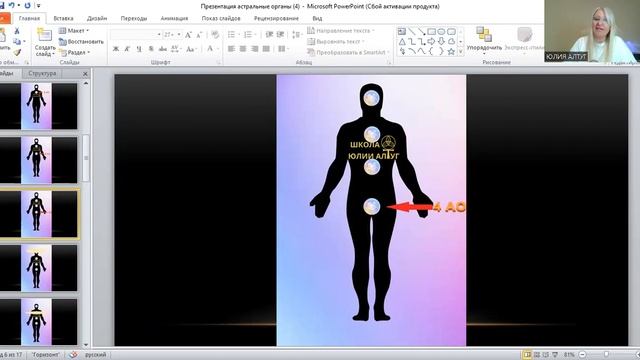Select the rectangle shape in gallery
640x360 pixels.
[431, 31]
